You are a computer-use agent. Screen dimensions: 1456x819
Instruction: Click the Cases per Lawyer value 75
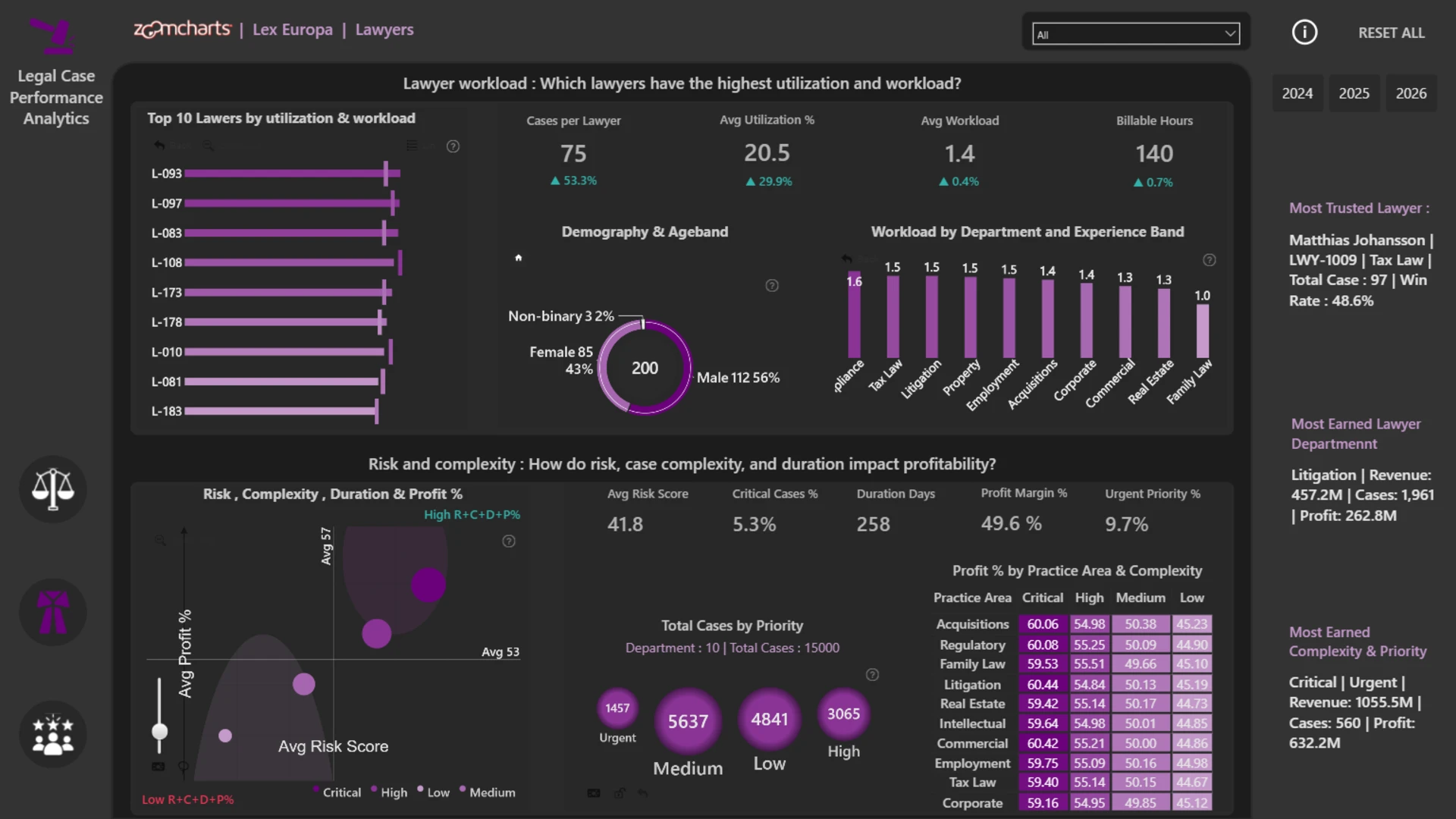pyautogui.click(x=573, y=154)
